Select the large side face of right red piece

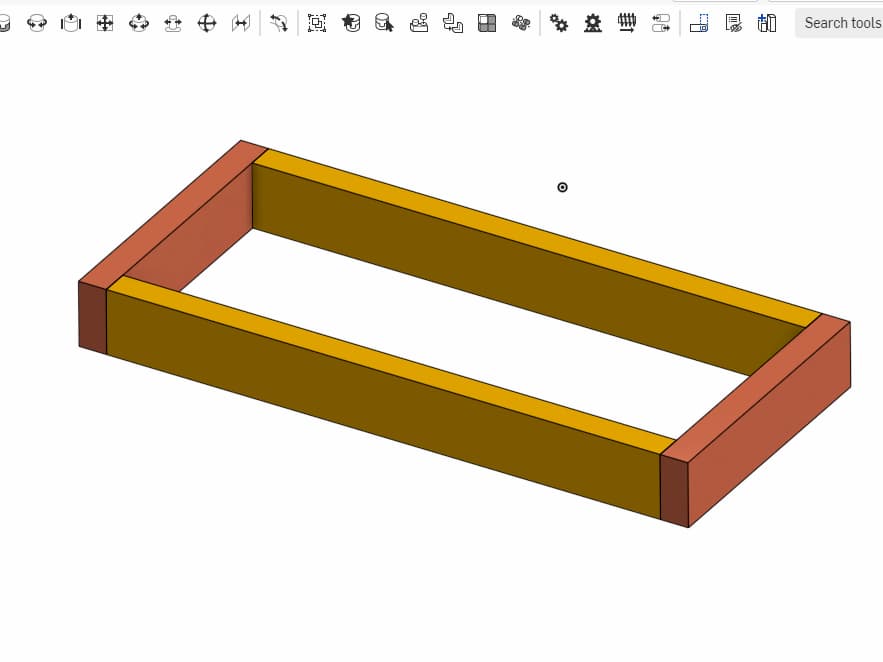click(769, 425)
